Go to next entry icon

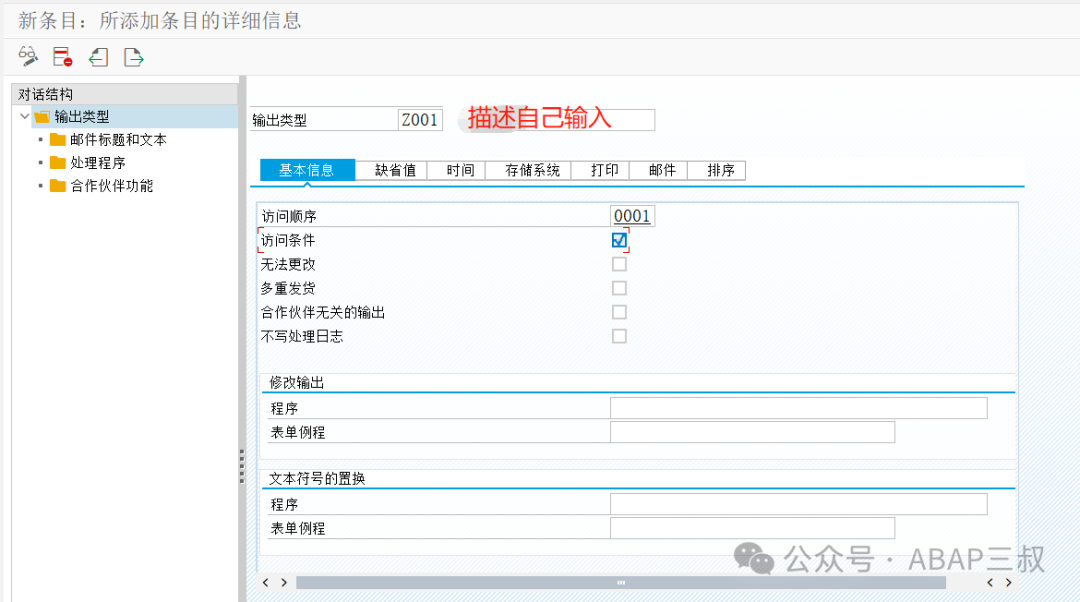134,56
